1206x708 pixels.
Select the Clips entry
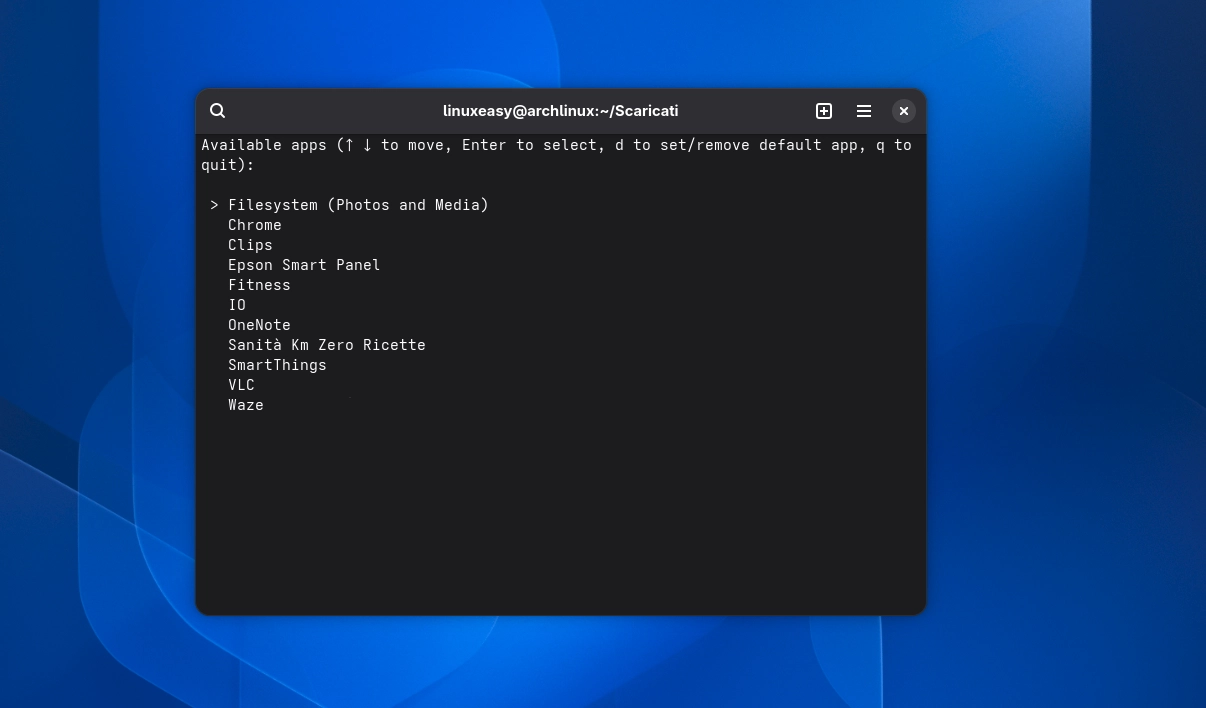pyautogui.click(x=250, y=245)
